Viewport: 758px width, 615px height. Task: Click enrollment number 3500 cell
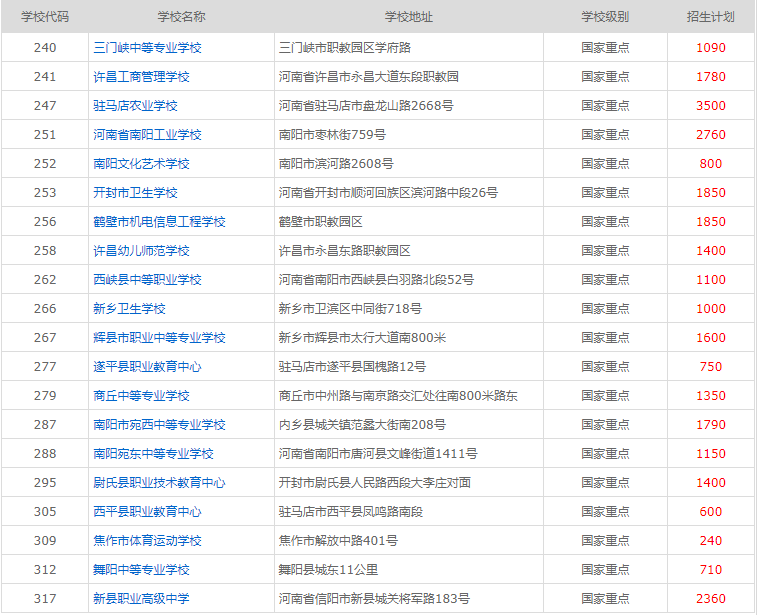711,105
